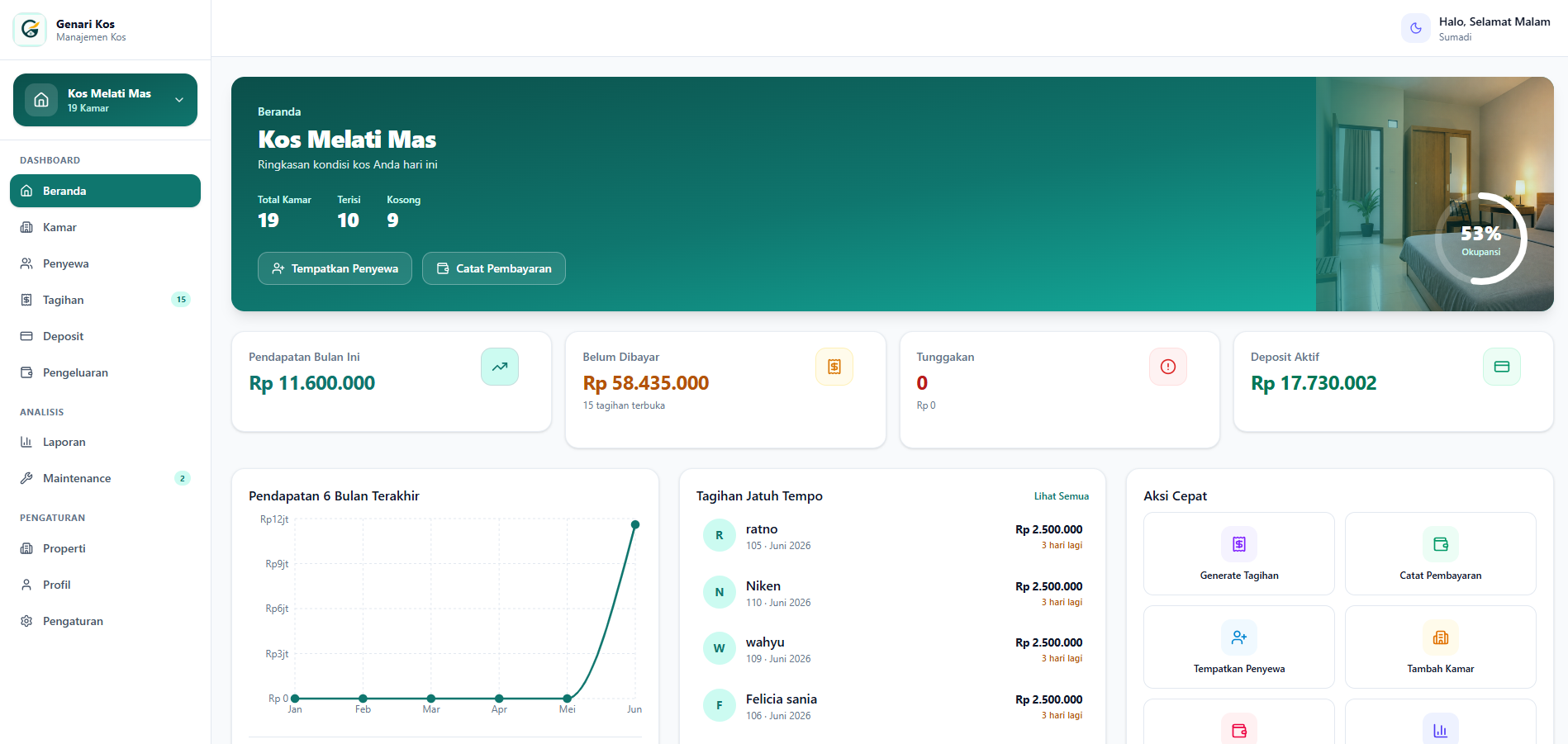Click the Tagihan badge showing 15
This screenshot has height=744, width=1568.
click(x=181, y=300)
